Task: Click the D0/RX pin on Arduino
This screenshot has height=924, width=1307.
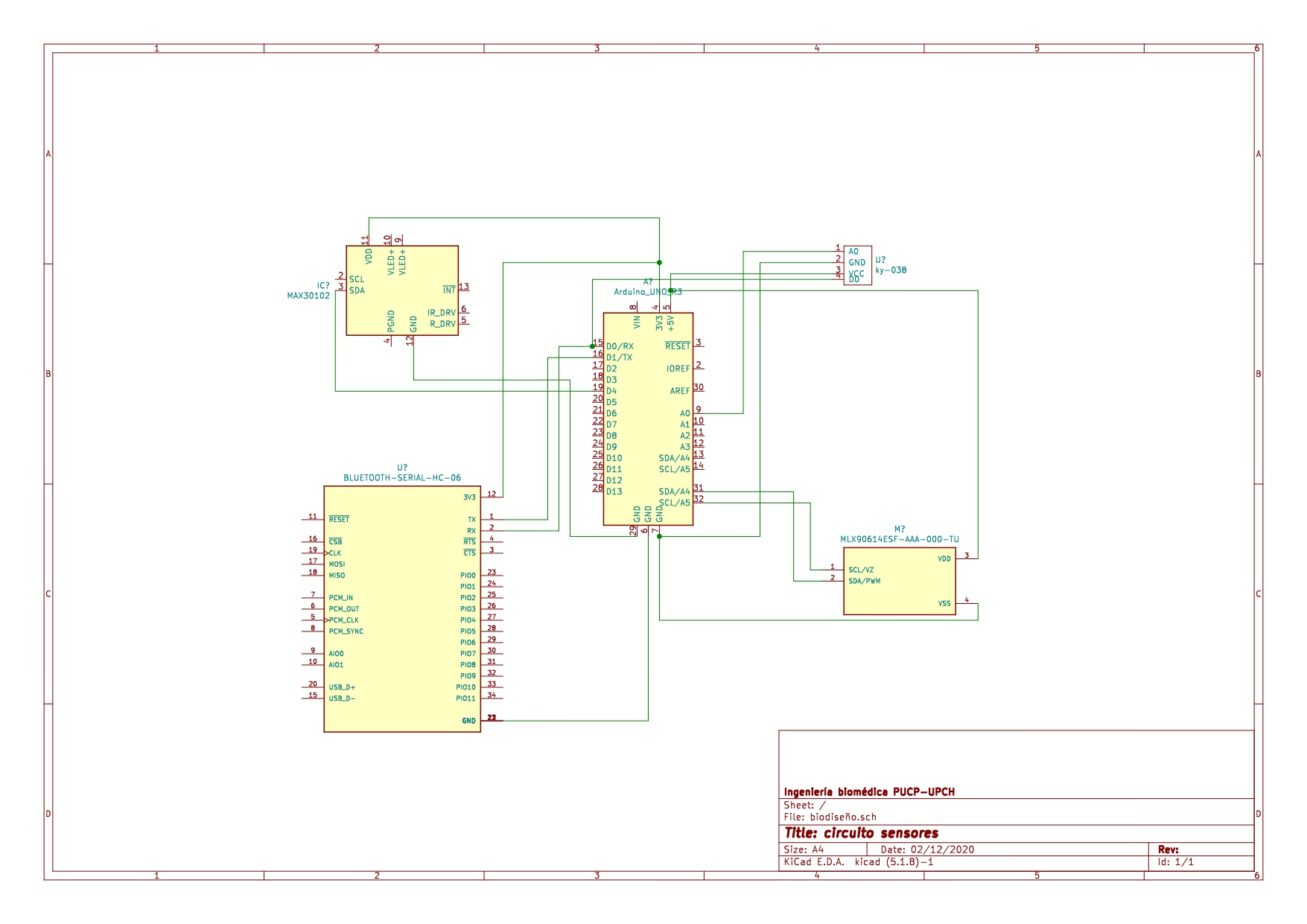Action: point(620,346)
